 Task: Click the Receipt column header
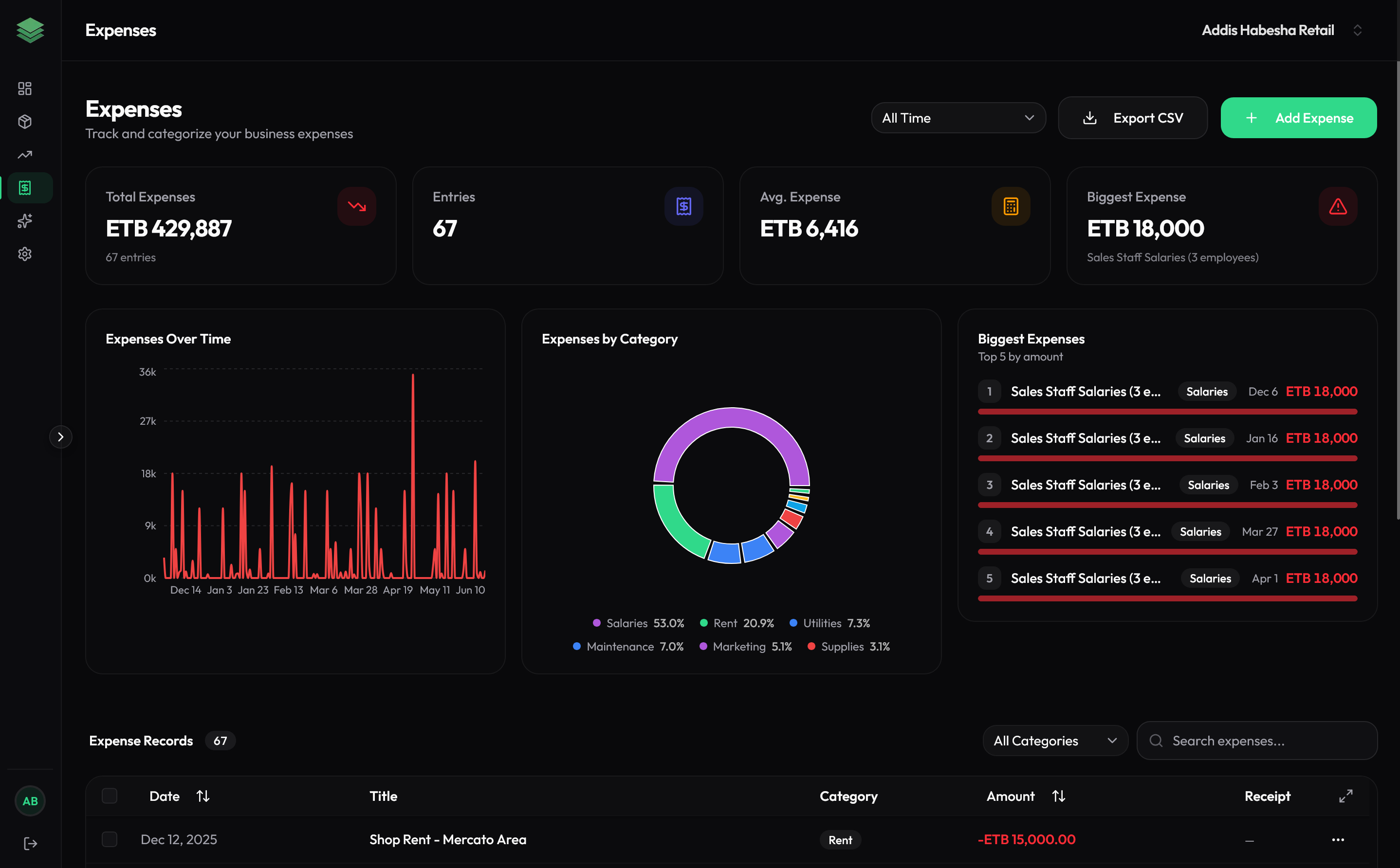point(1267,796)
